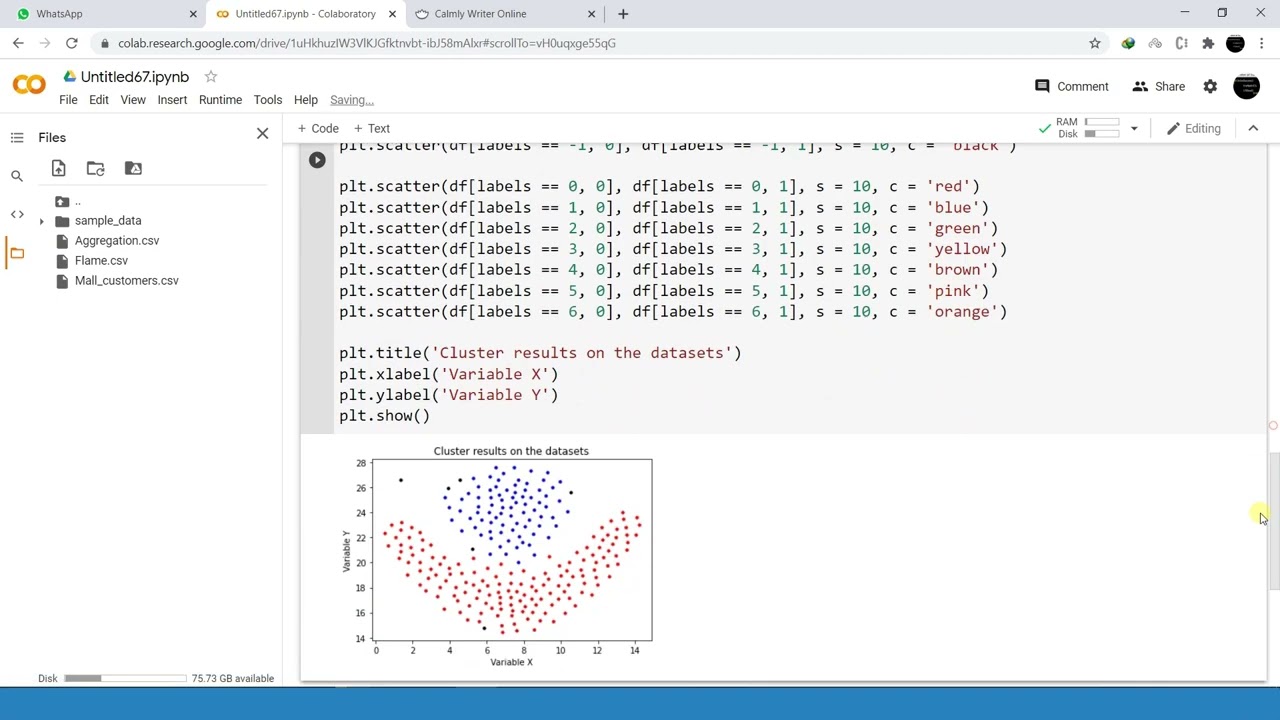
Task: Select Aggregation.csv file
Action: 116,240
